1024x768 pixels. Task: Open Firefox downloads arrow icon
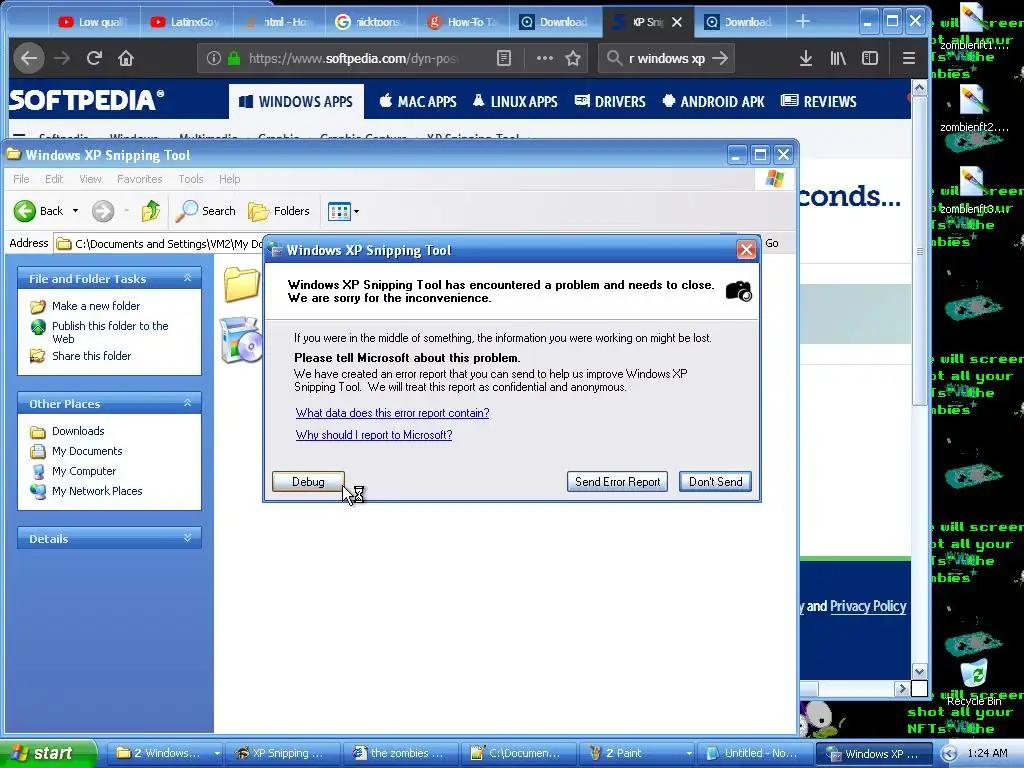806,58
